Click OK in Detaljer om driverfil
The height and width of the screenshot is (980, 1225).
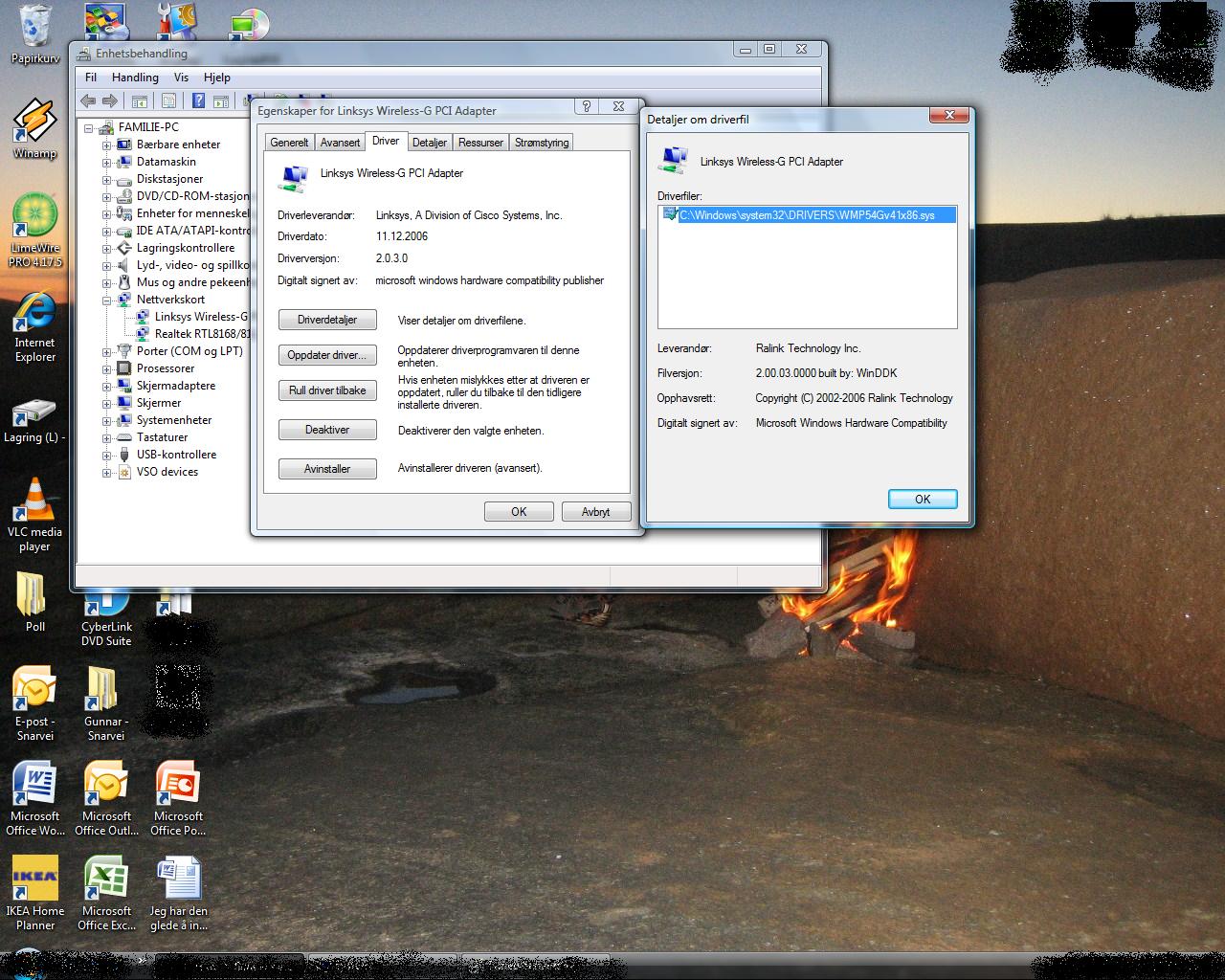click(923, 499)
